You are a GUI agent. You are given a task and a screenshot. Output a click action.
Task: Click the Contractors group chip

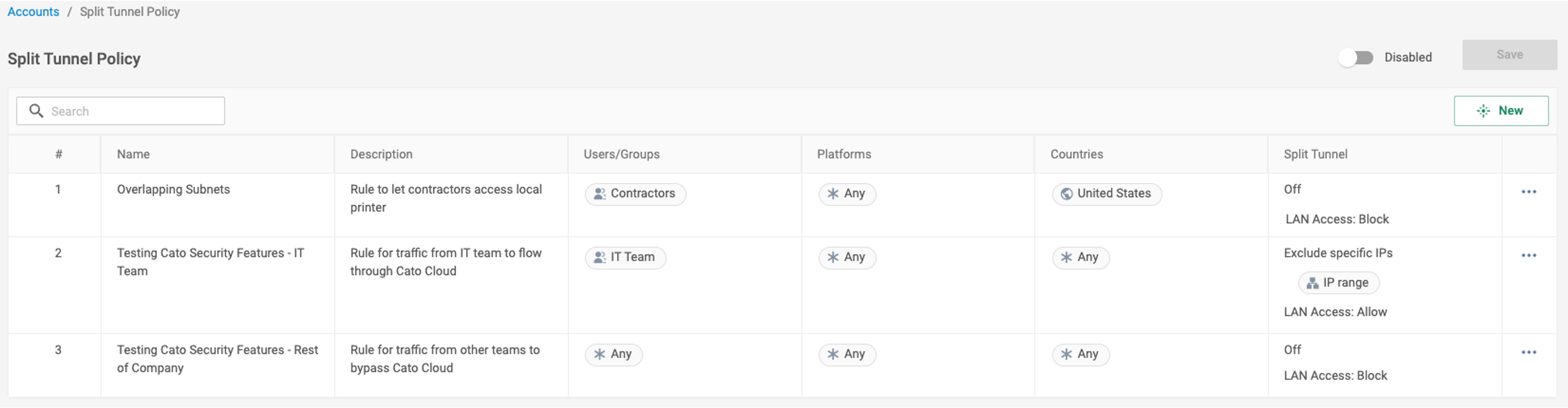[x=635, y=193]
